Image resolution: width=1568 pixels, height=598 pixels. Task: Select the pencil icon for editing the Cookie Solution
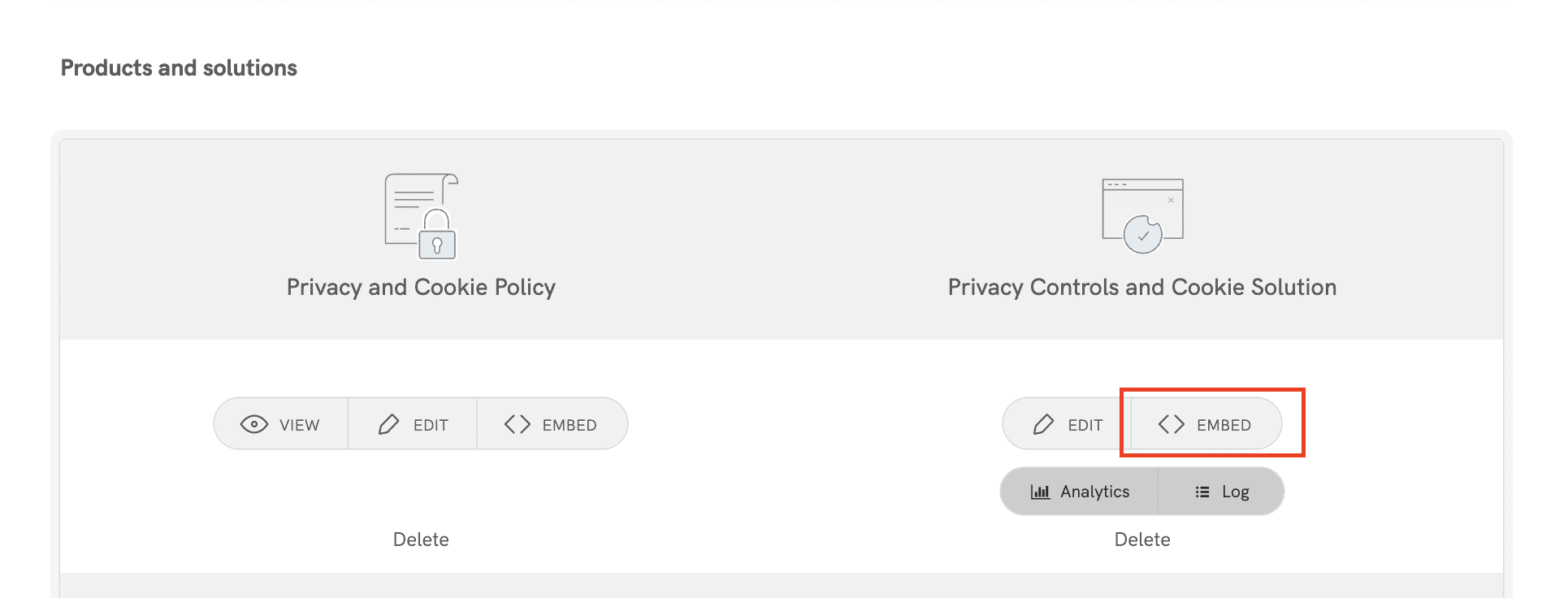pos(1044,423)
